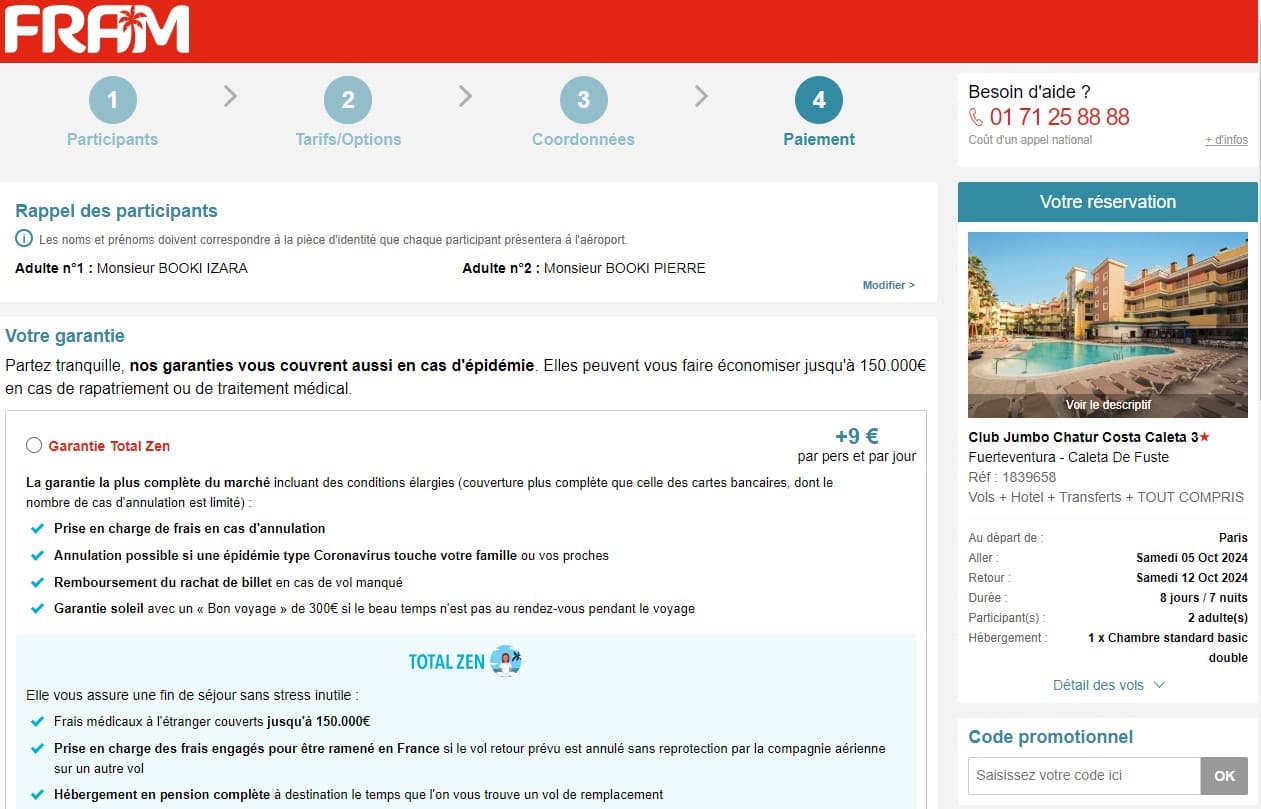Viewport: 1261px width, 809px height.
Task: Click the Total Zen badge icon
Action: tap(506, 661)
